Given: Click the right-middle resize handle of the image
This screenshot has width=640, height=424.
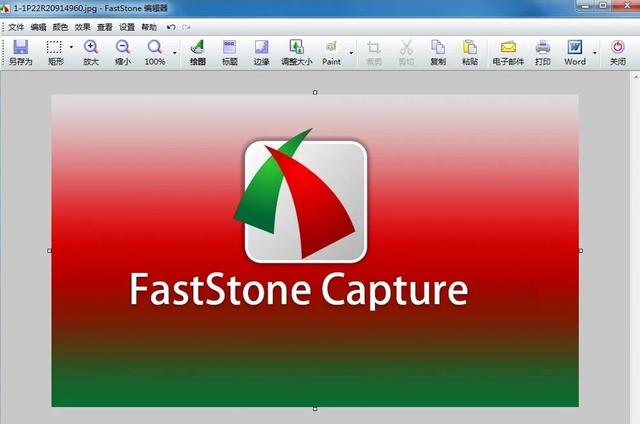Looking at the screenshot, I should 580,251.
